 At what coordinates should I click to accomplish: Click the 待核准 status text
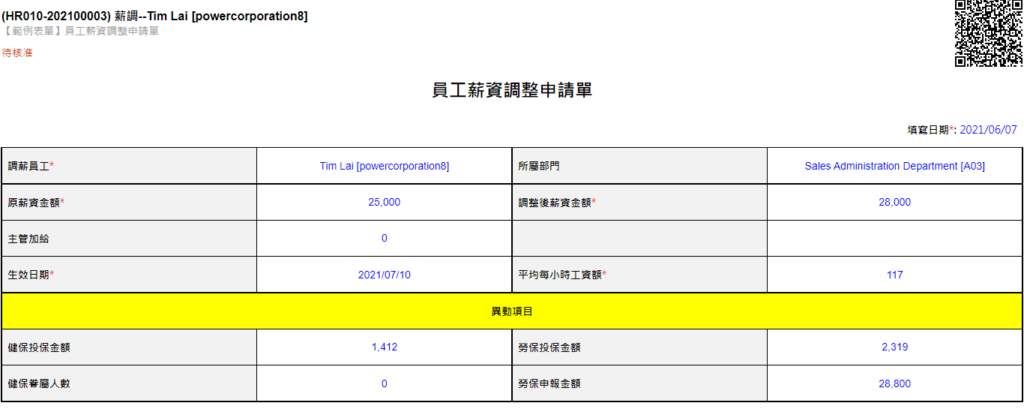(x=17, y=53)
